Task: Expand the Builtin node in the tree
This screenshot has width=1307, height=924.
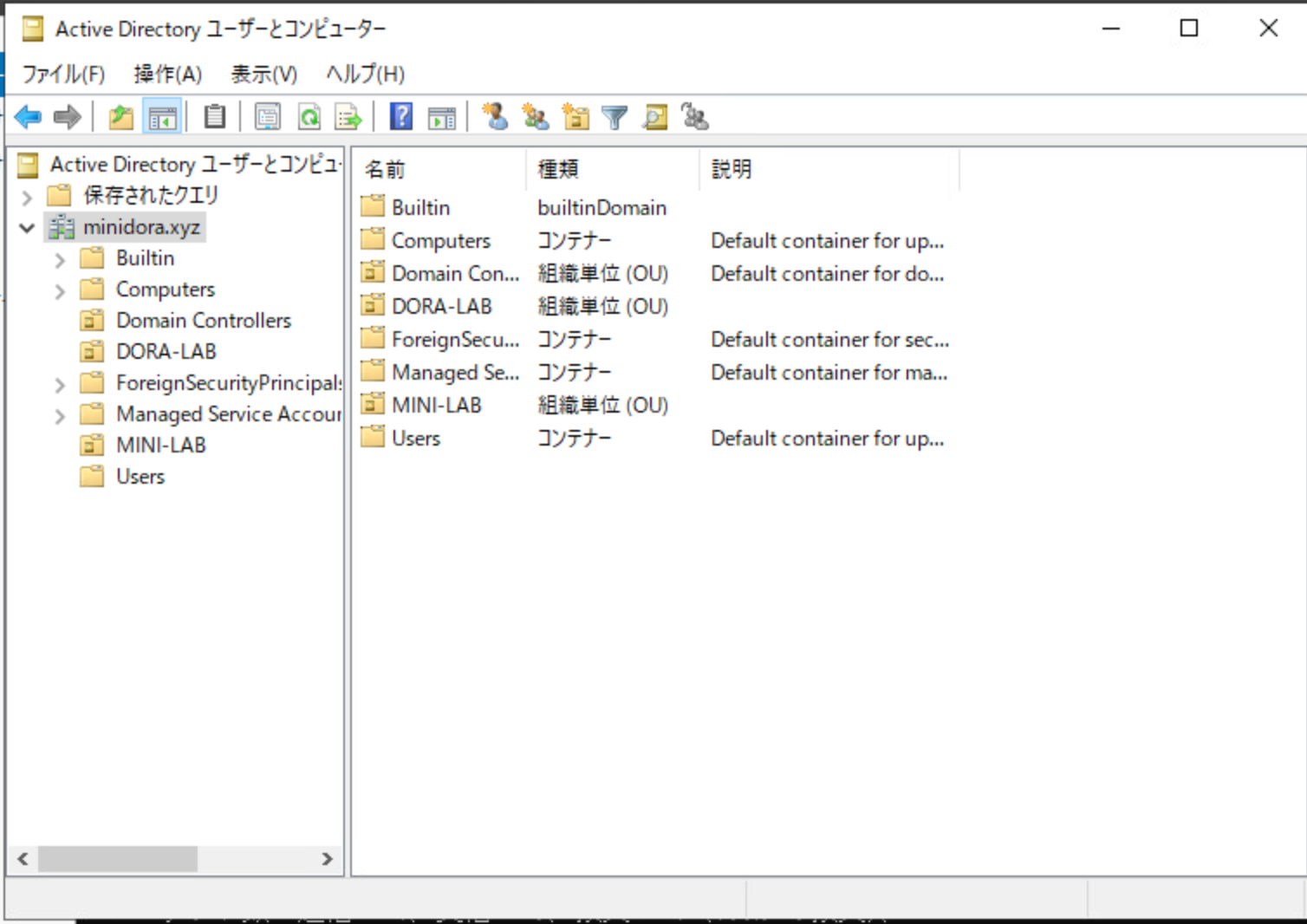Action: (59, 257)
